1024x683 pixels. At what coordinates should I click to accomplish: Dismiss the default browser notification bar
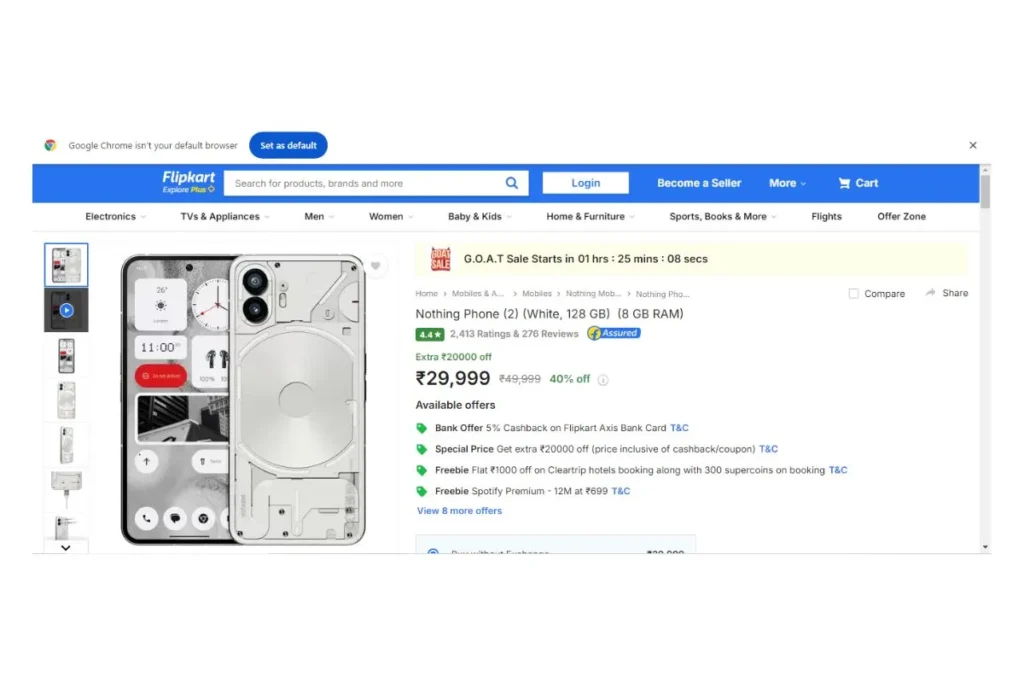click(973, 145)
